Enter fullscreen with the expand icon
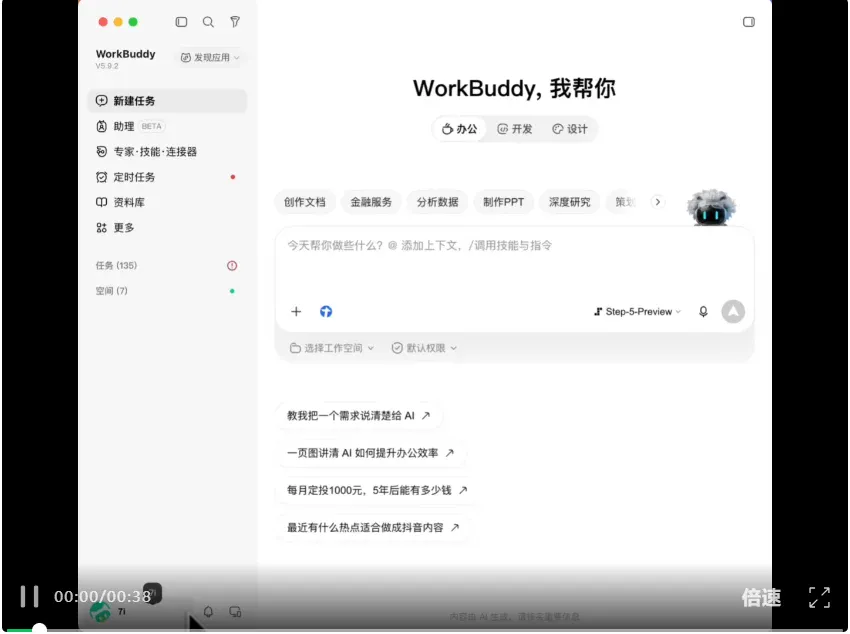 [x=819, y=597]
